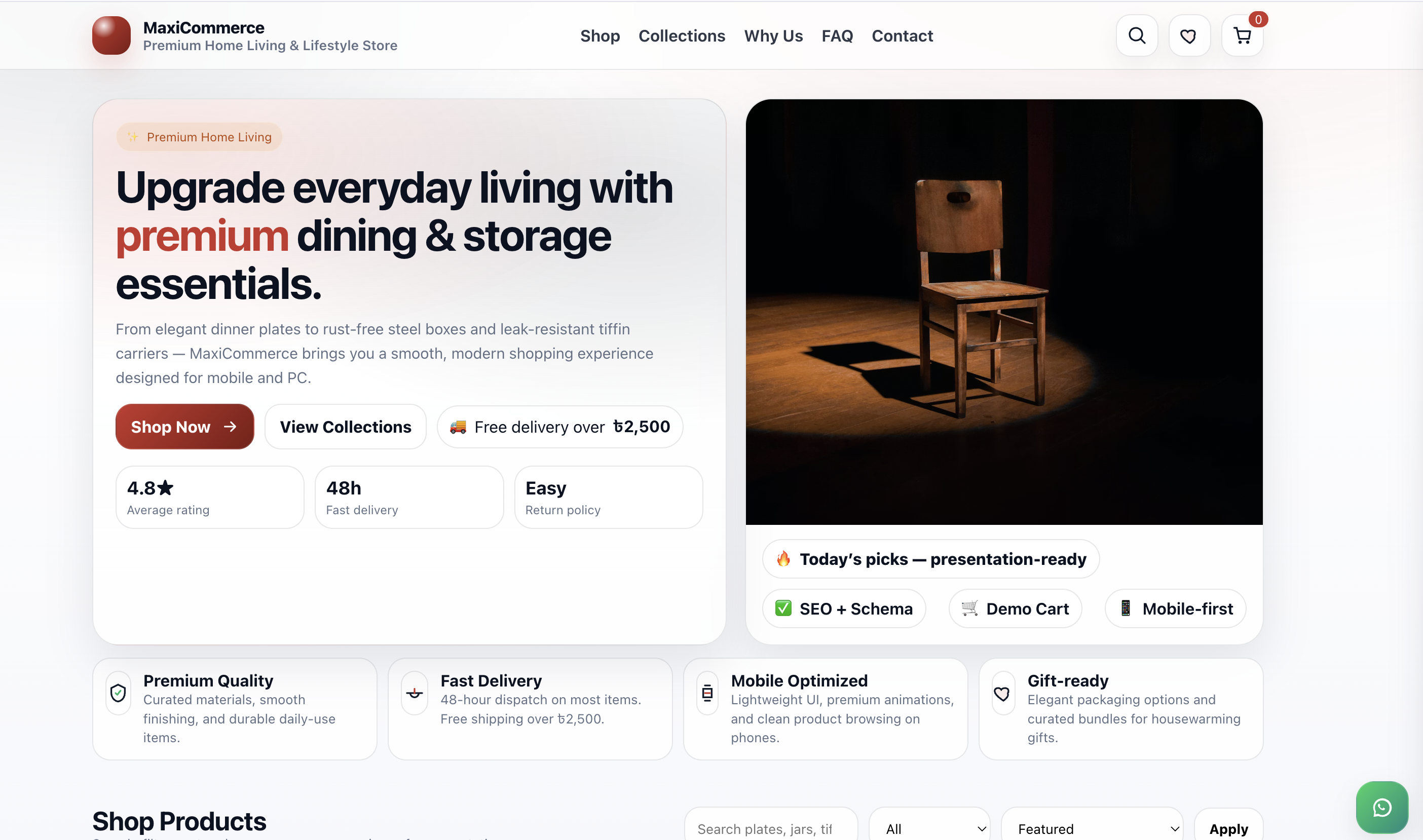1423x840 pixels.
Task: Click the Premium Quality shield icon
Action: pos(118,692)
